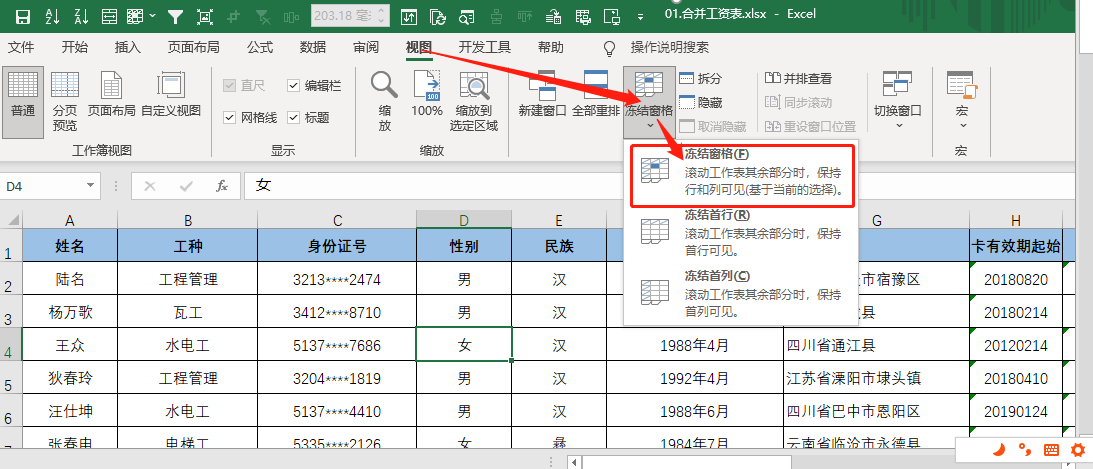This screenshot has height=469, width=1093.
Task: Open the Home (开始) tab
Action: pyautogui.click(x=75, y=47)
